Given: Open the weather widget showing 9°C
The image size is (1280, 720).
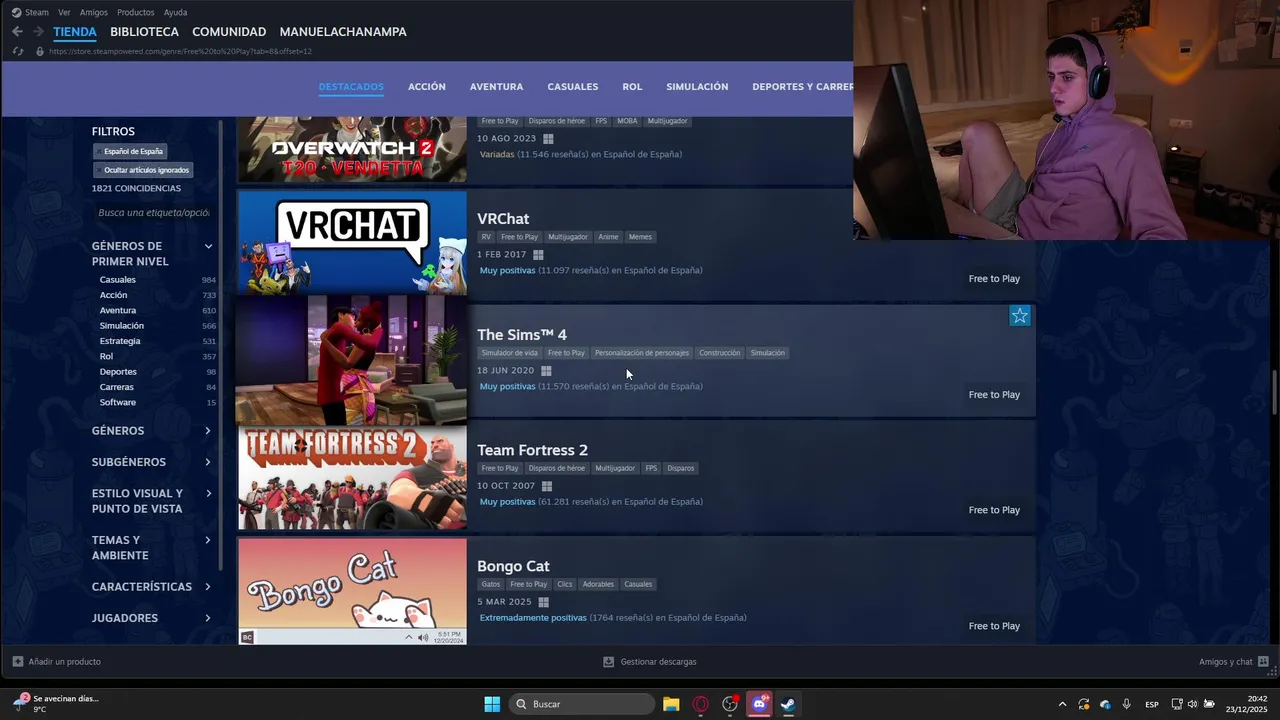Looking at the screenshot, I should click(55, 704).
